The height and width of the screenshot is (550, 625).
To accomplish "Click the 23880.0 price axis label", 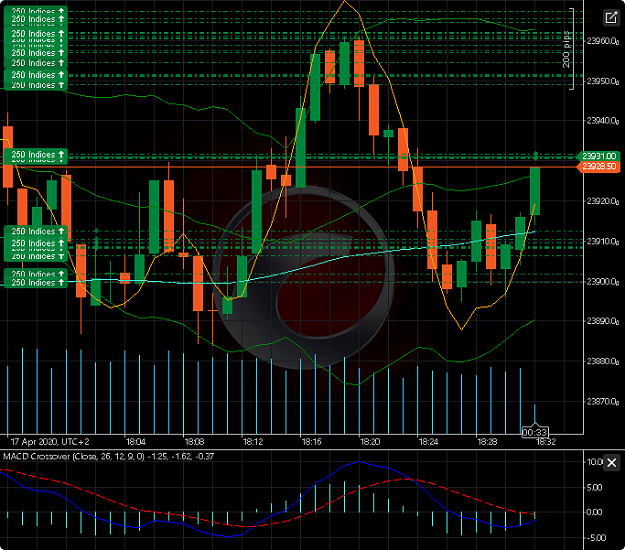I will pyautogui.click(x=603, y=361).
